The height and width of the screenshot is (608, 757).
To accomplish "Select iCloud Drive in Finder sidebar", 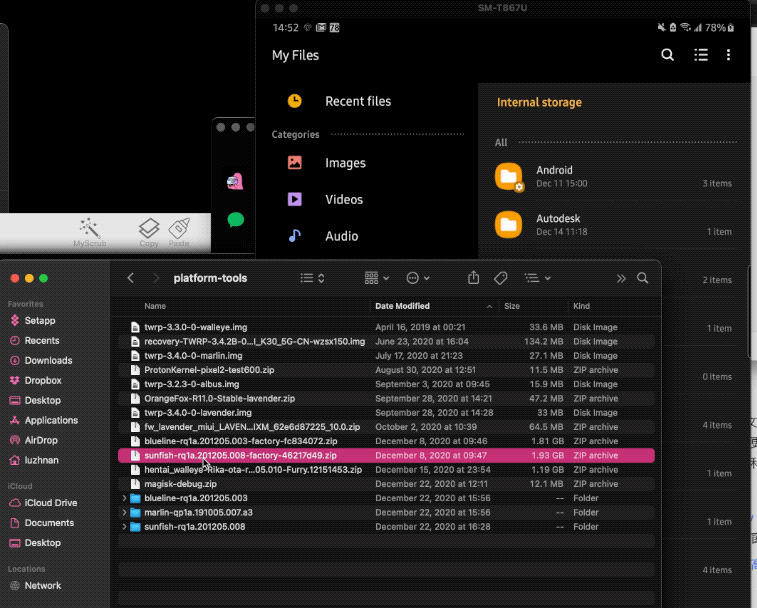I will point(43,503).
